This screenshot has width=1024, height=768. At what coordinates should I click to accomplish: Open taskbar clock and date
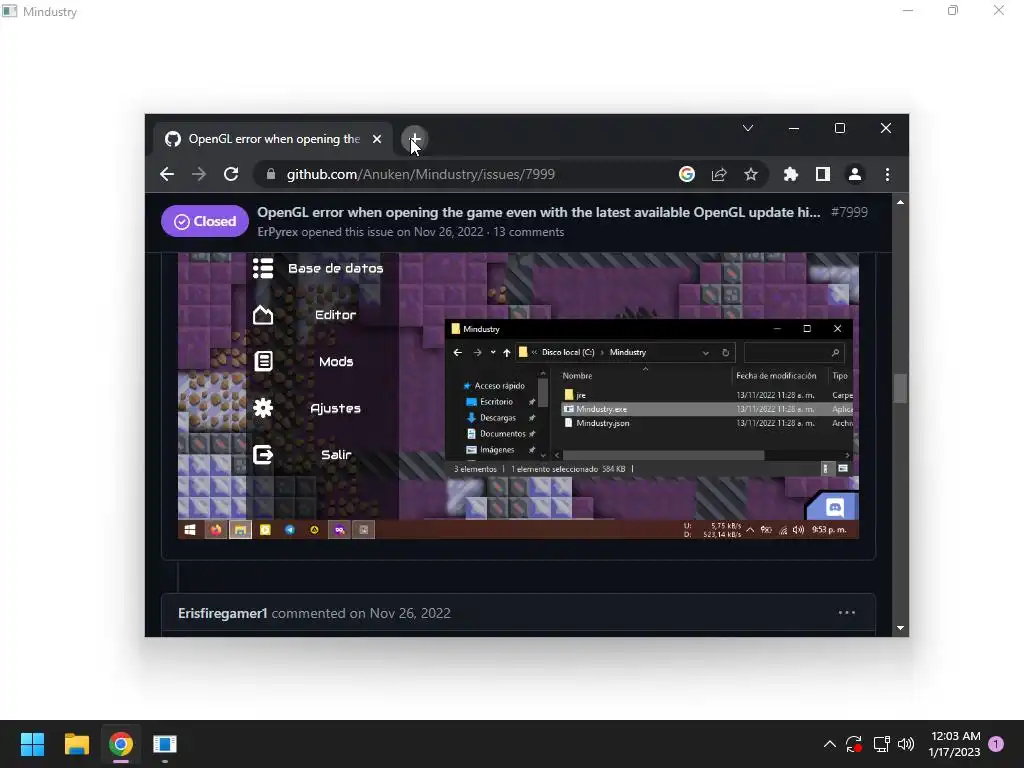[955, 744]
